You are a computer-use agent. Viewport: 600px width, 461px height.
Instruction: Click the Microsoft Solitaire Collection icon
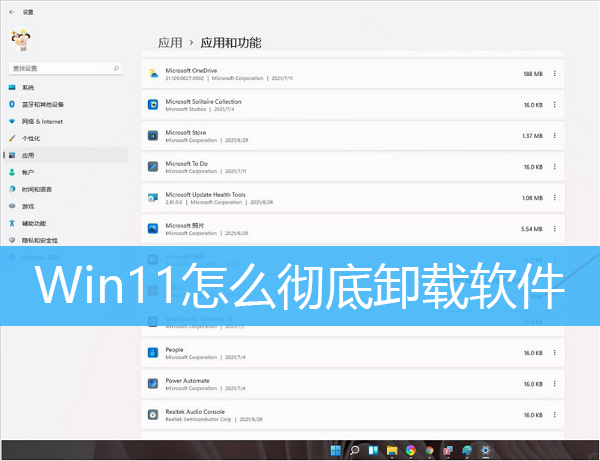pos(153,104)
